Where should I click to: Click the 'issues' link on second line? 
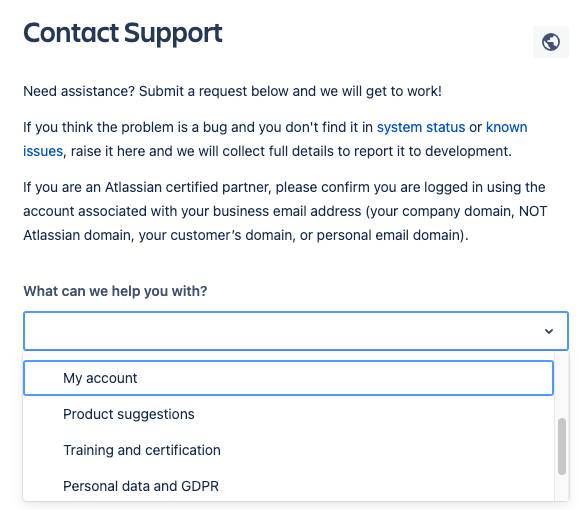(x=43, y=151)
